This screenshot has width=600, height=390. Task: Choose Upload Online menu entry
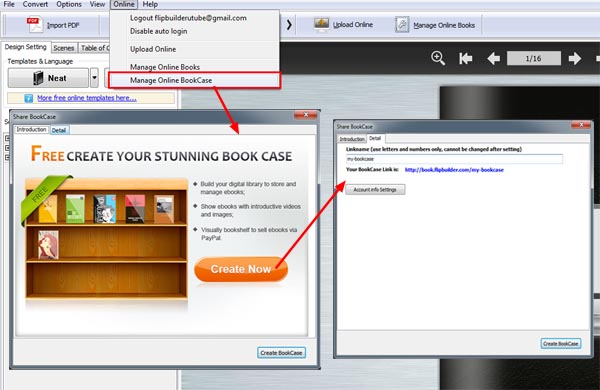[x=153, y=49]
